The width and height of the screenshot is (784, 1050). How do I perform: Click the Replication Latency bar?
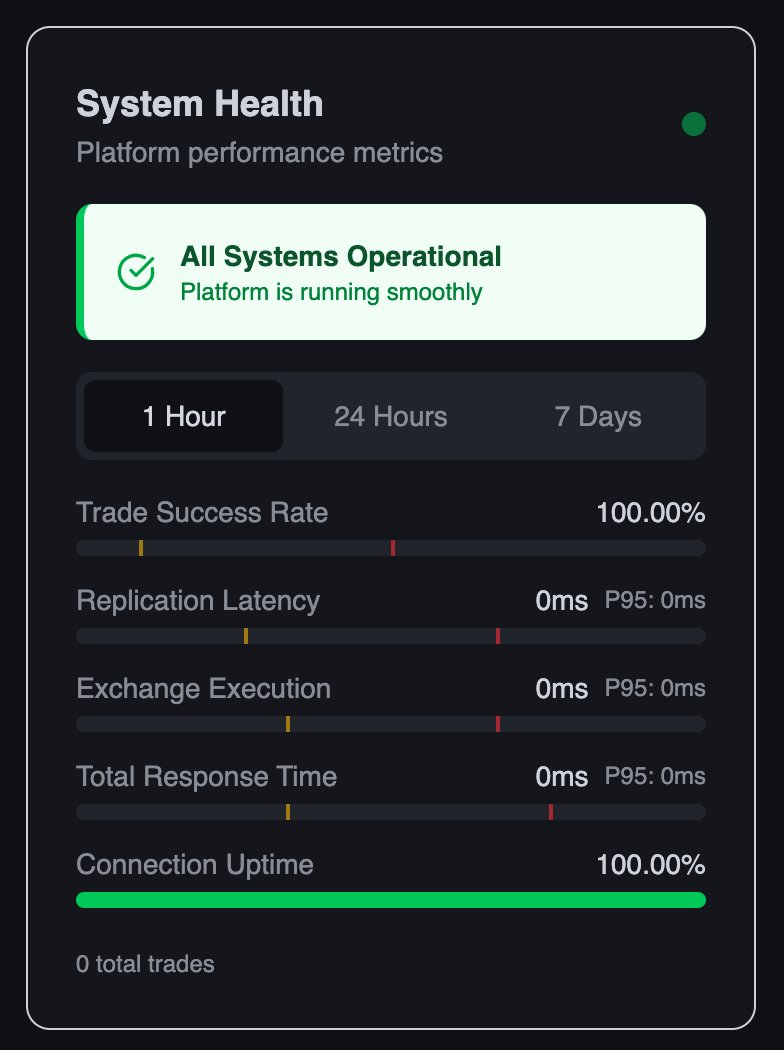pos(391,636)
